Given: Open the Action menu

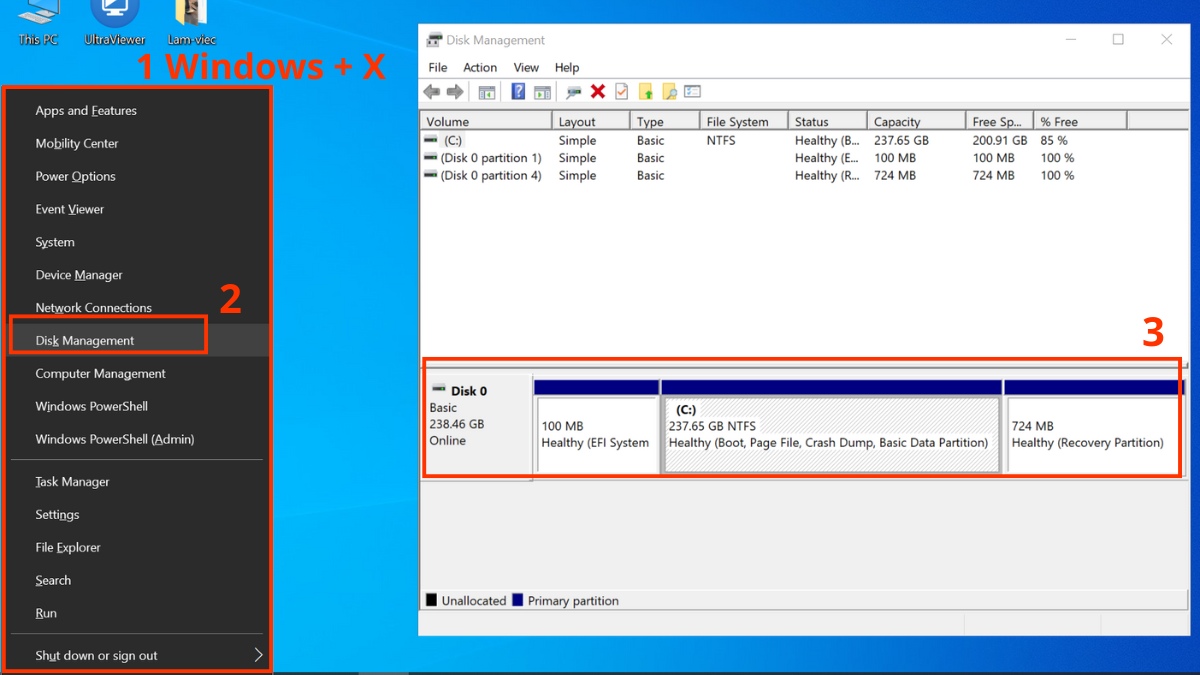Looking at the screenshot, I should click(480, 67).
